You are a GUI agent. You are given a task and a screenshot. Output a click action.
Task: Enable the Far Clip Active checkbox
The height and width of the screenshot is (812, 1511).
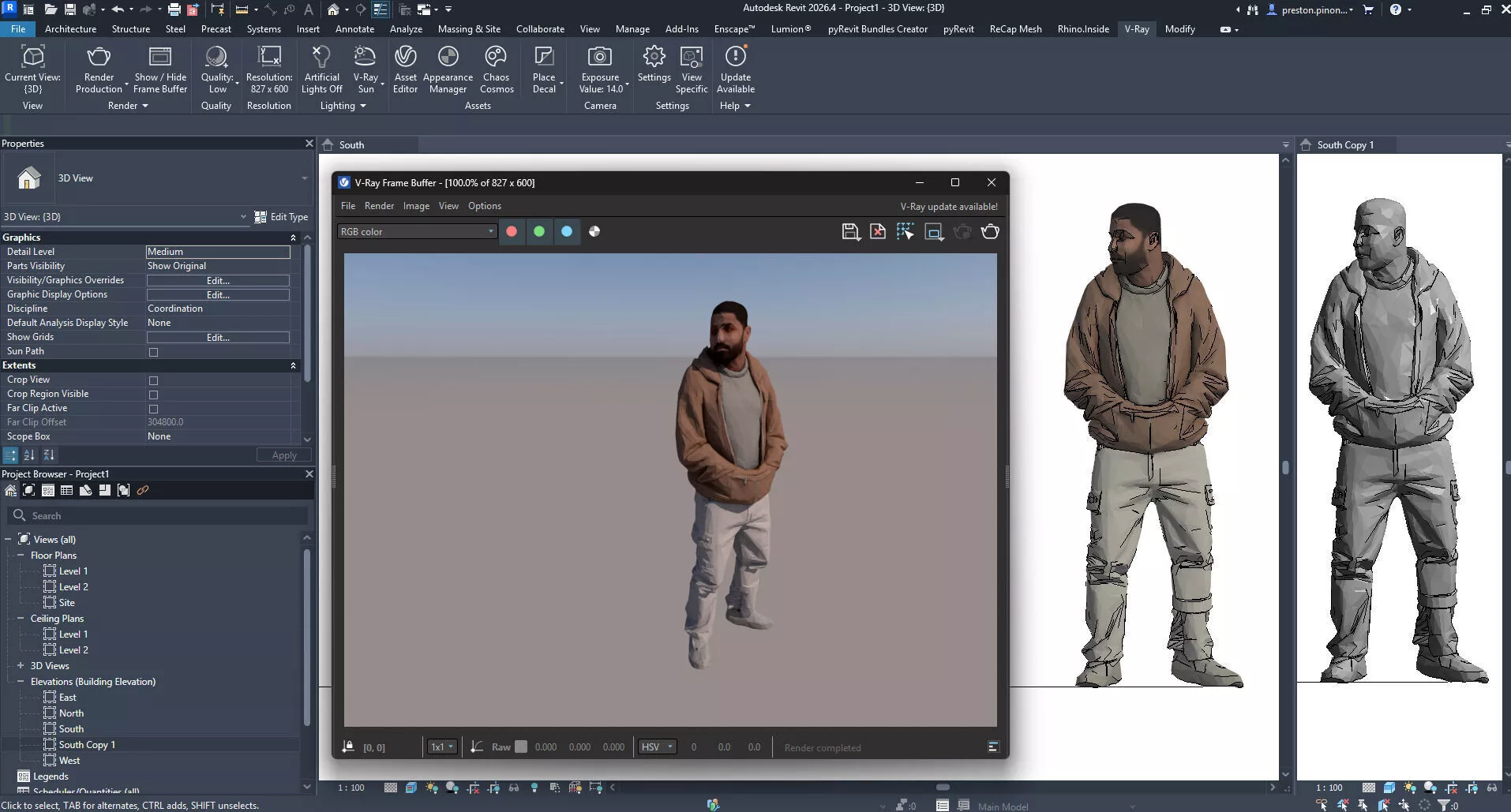pos(153,409)
